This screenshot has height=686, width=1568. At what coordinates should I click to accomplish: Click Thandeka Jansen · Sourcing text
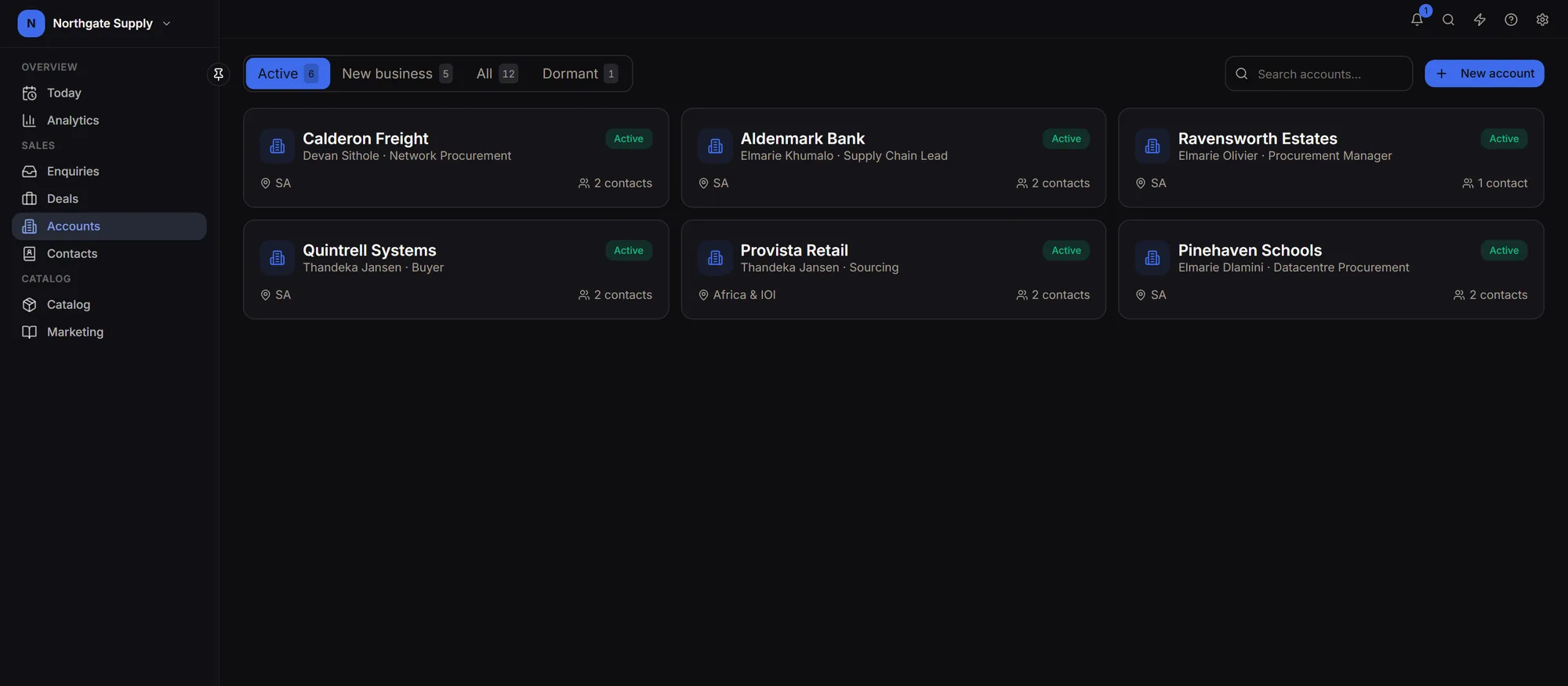819,268
